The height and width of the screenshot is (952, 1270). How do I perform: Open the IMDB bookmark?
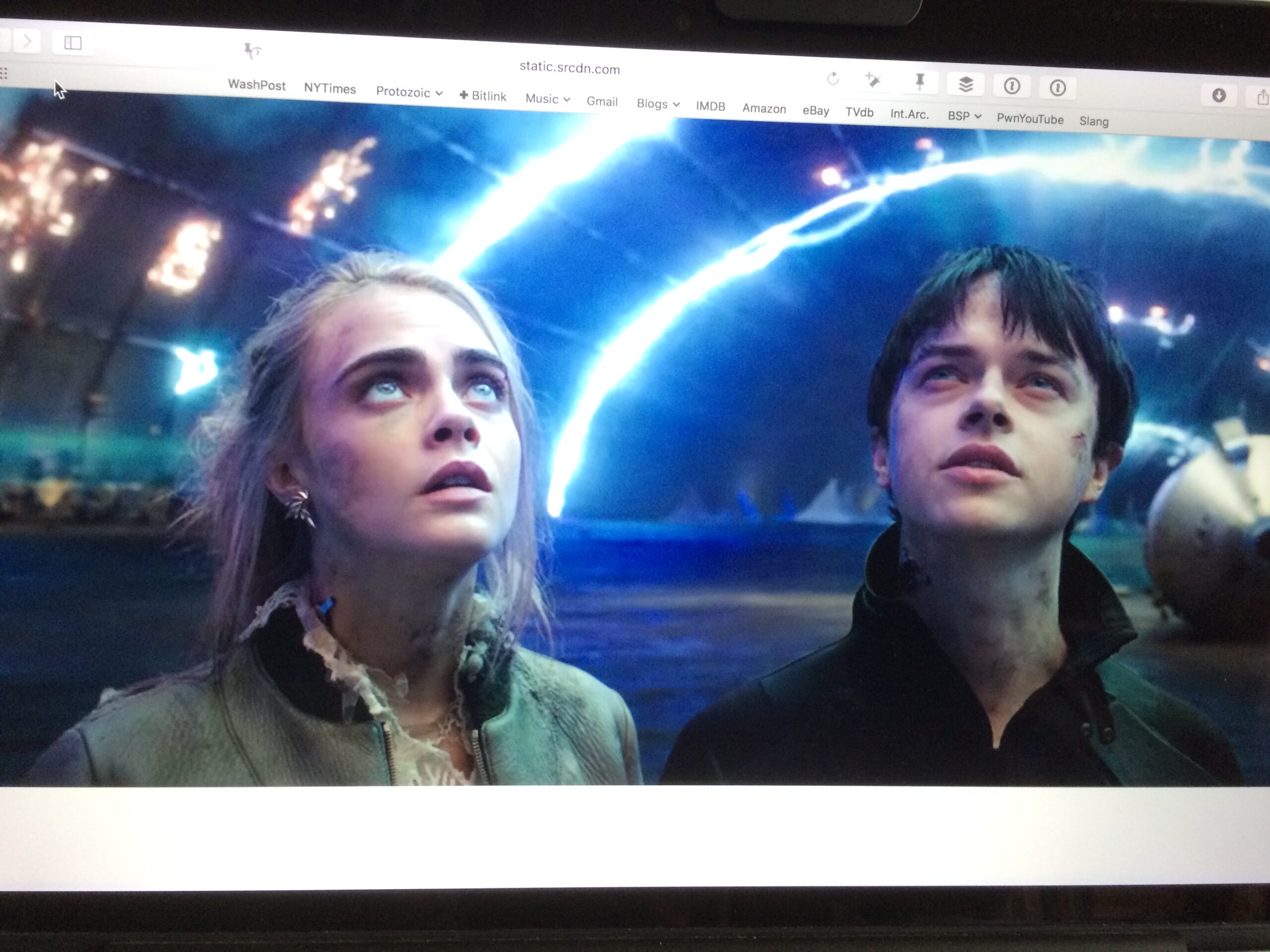pyautogui.click(x=710, y=106)
